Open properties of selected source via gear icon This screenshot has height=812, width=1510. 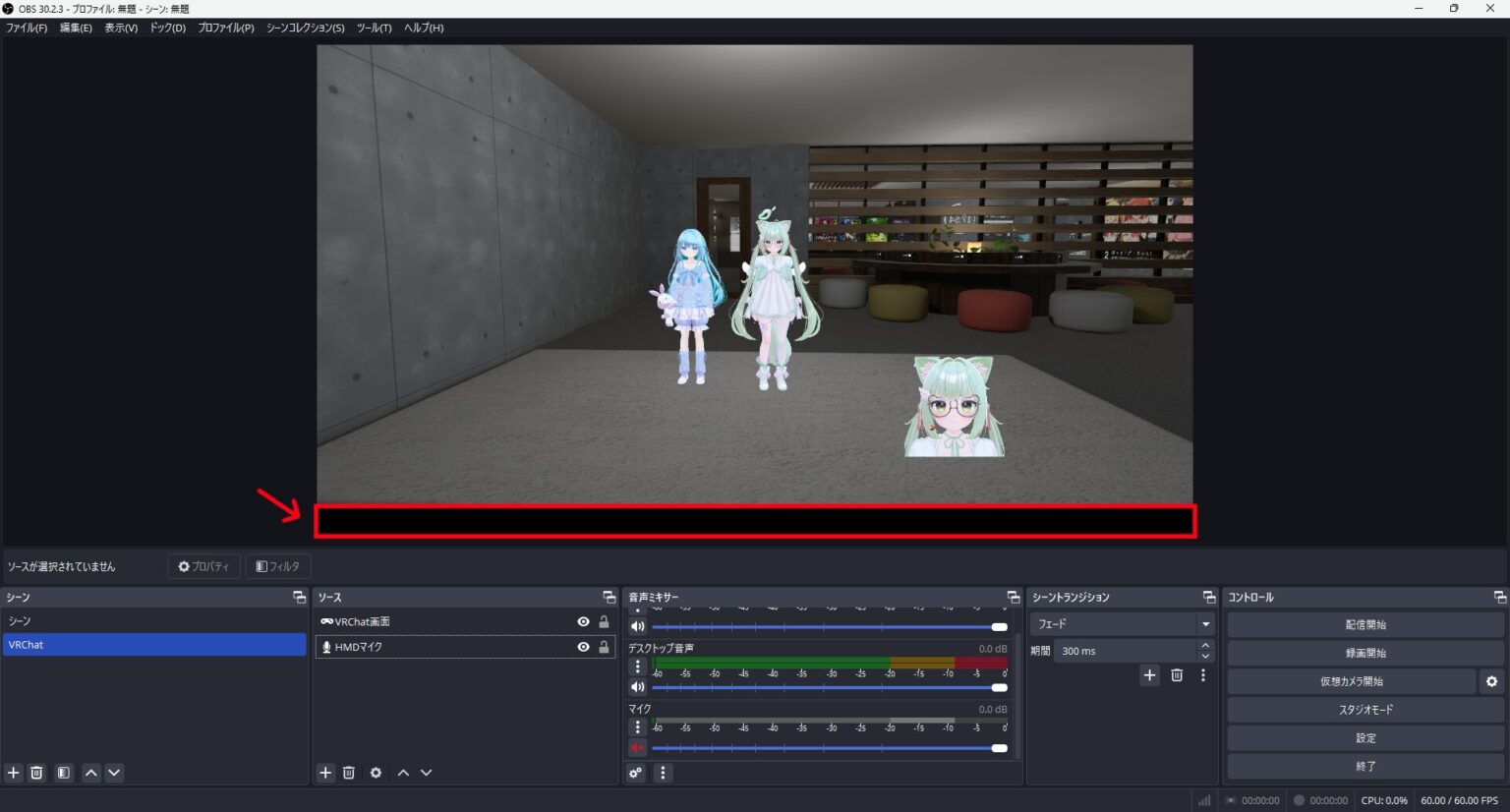376,773
